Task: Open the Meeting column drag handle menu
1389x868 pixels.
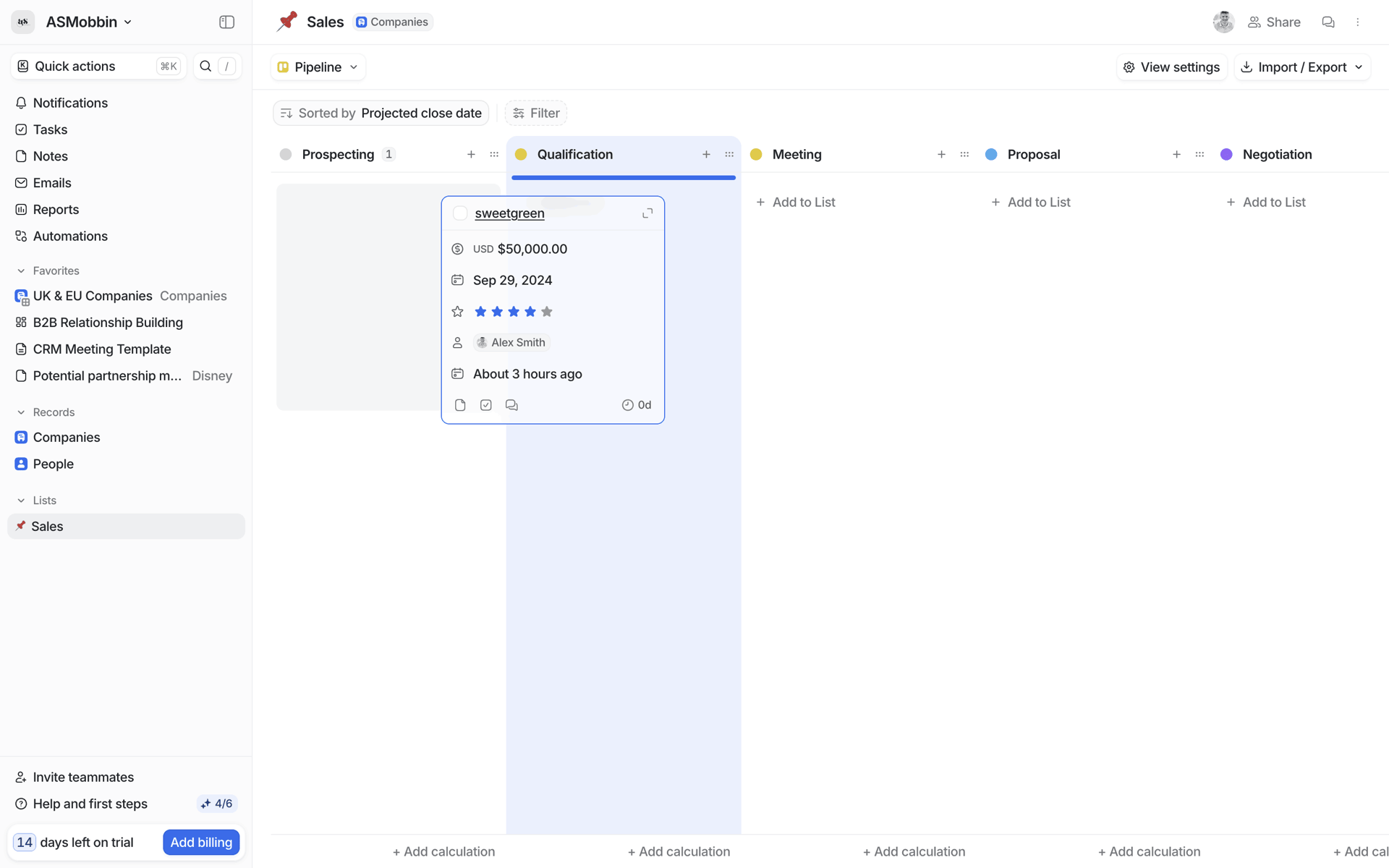Action: 964,154
